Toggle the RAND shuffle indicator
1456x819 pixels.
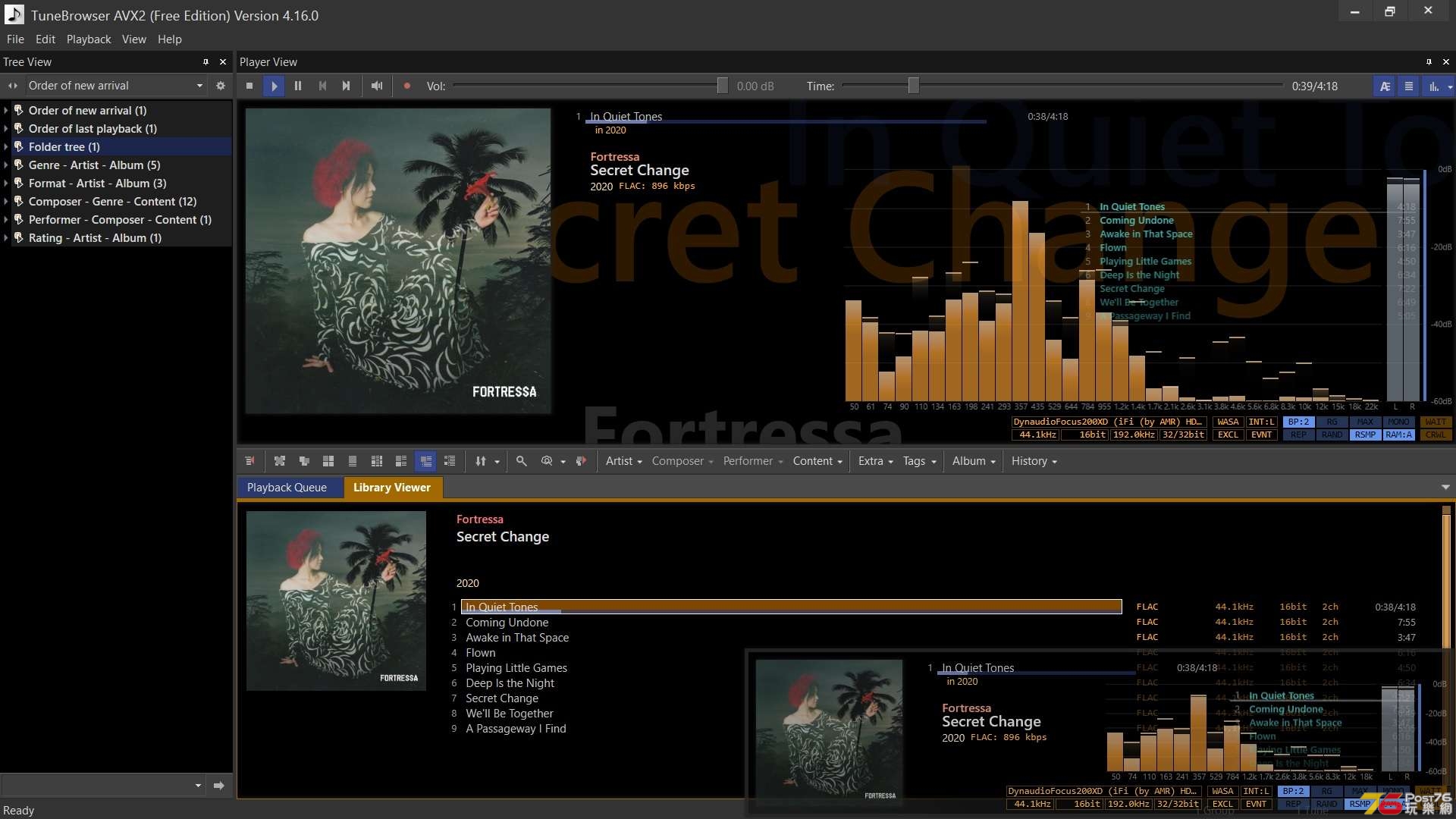point(1332,435)
